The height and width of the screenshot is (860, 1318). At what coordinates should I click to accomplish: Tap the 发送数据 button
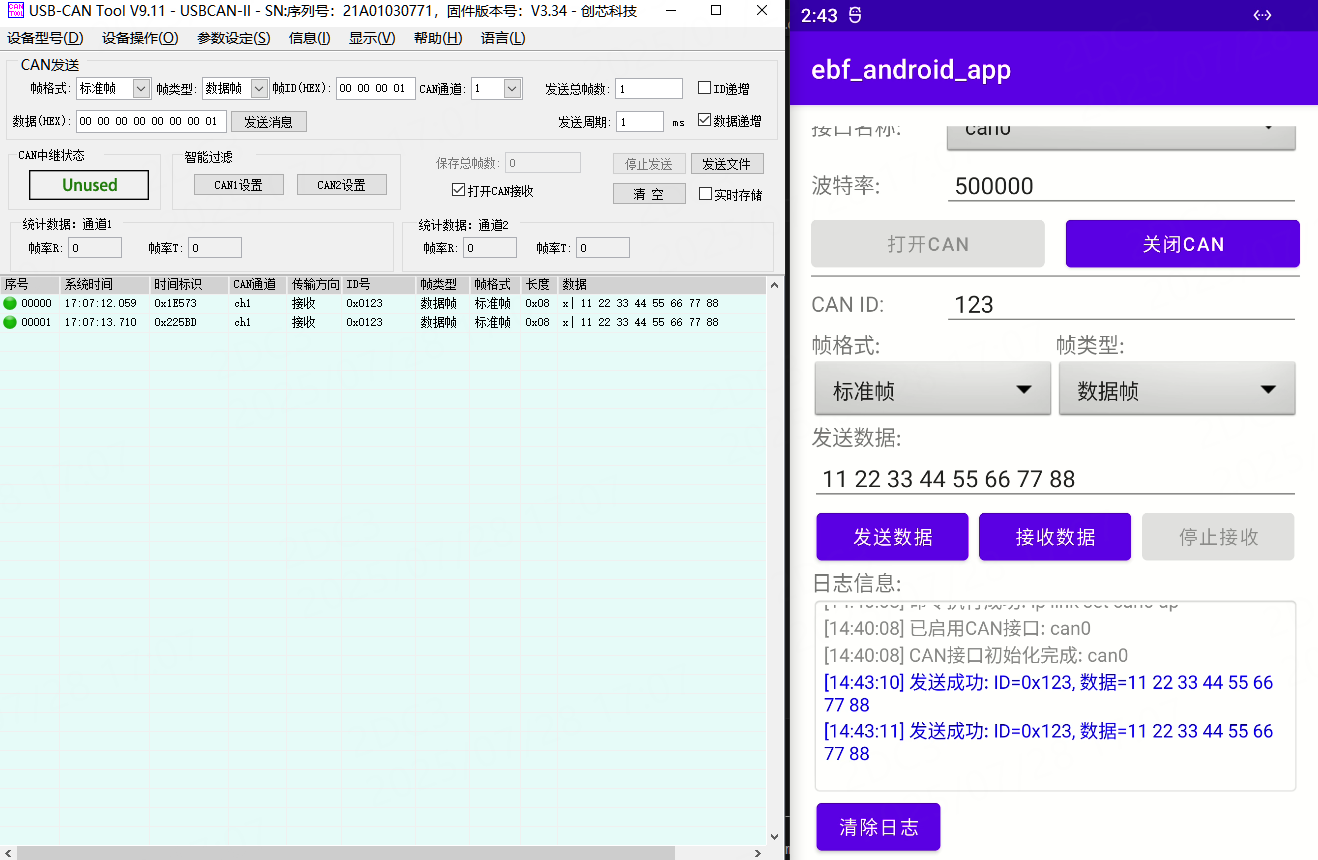pos(892,537)
